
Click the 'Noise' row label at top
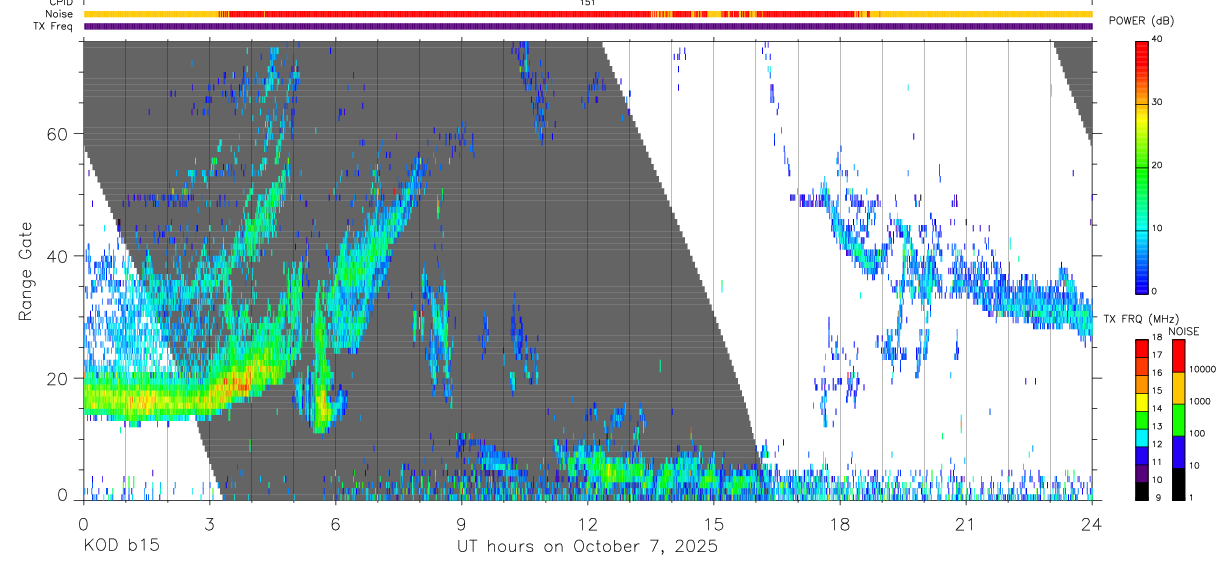pyautogui.click(x=59, y=14)
